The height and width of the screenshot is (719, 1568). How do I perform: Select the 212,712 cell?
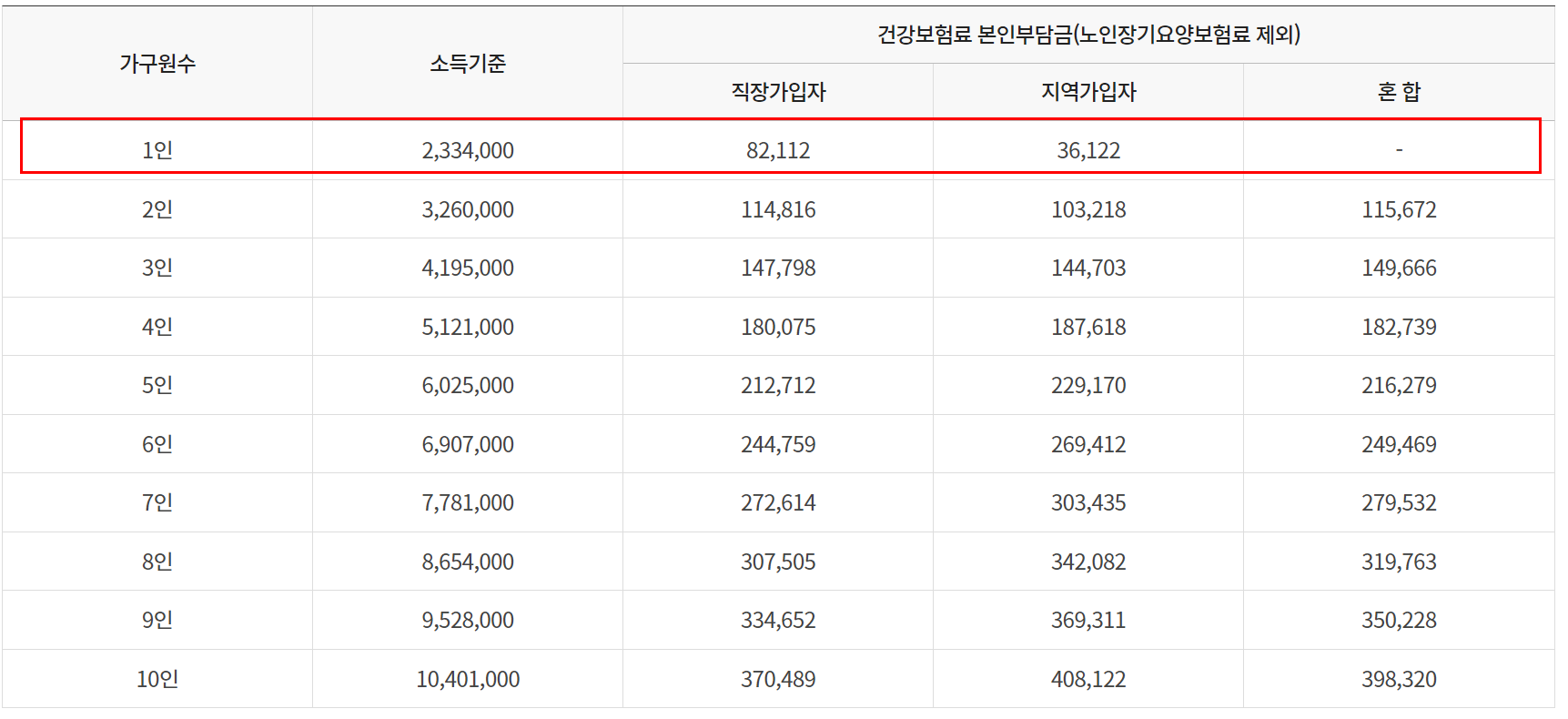pos(778,385)
